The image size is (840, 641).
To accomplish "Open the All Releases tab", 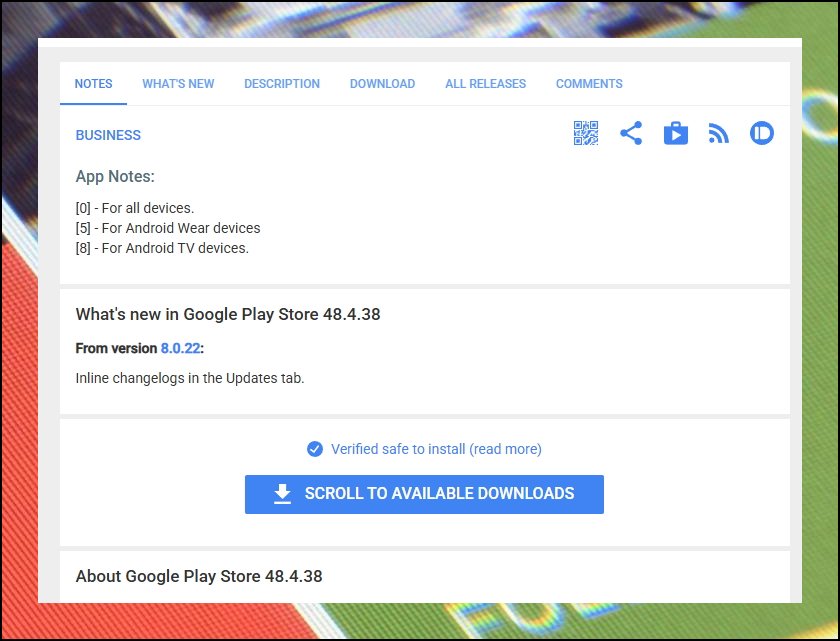I will (x=485, y=84).
